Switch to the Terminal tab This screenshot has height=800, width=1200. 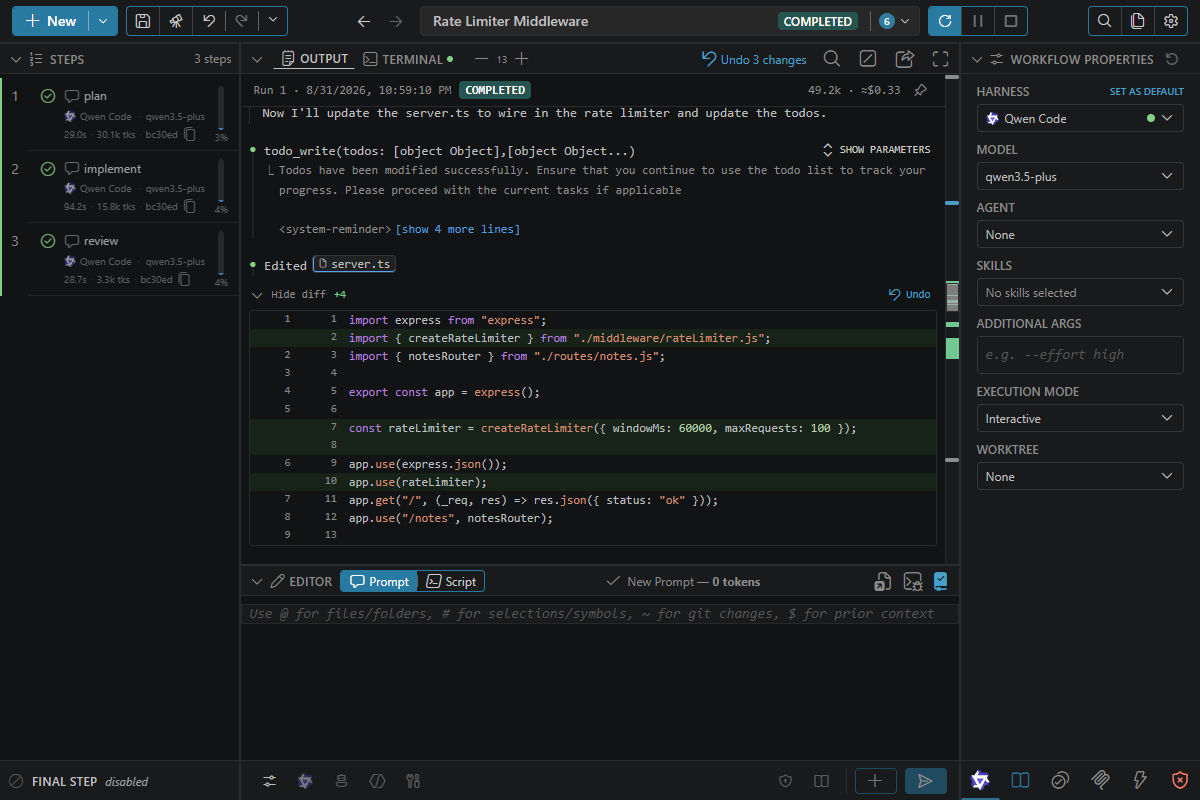pyautogui.click(x=408, y=59)
